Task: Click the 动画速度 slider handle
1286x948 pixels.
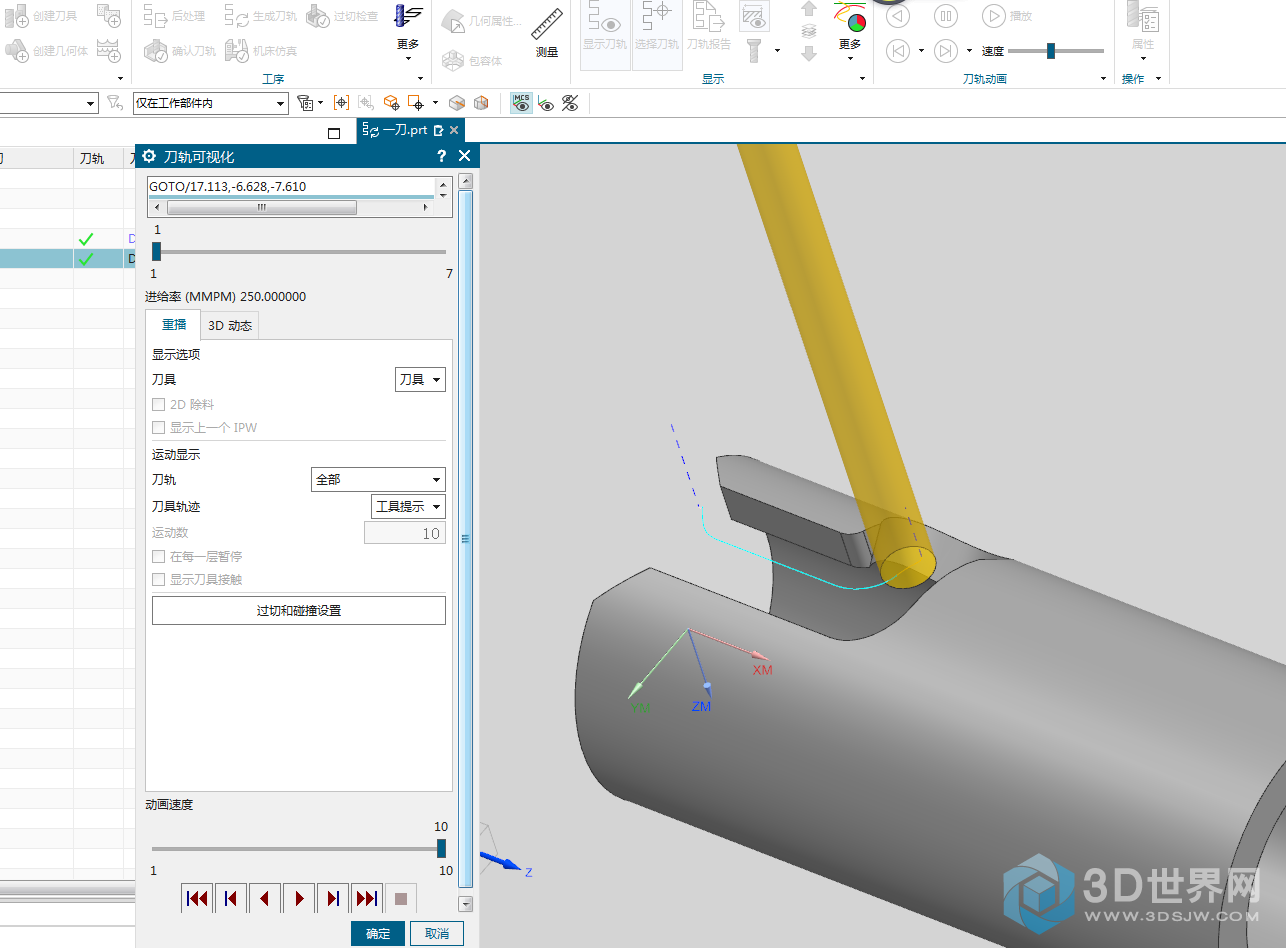Action: point(441,848)
